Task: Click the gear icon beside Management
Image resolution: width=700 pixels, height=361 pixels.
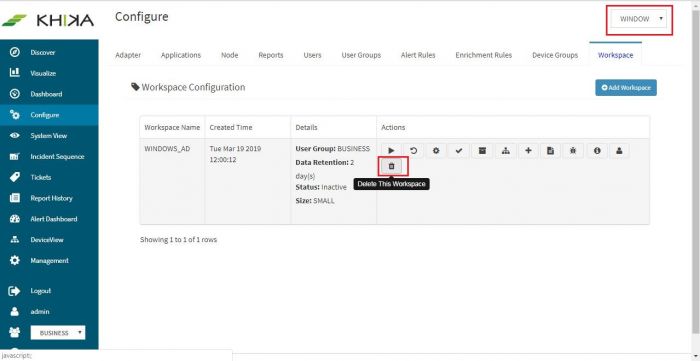Action: pyautogui.click(x=15, y=260)
